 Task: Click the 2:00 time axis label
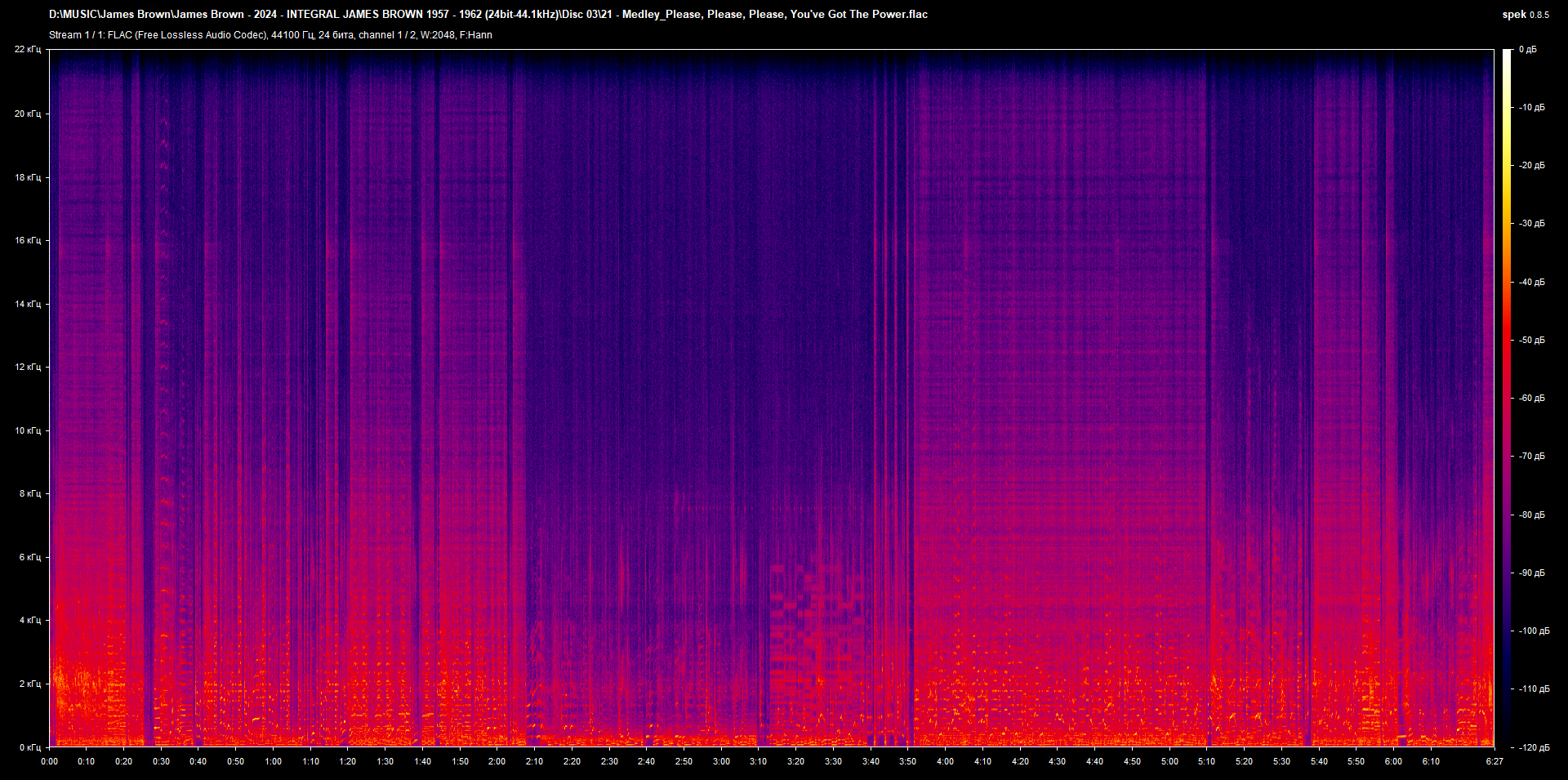[497, 761]
